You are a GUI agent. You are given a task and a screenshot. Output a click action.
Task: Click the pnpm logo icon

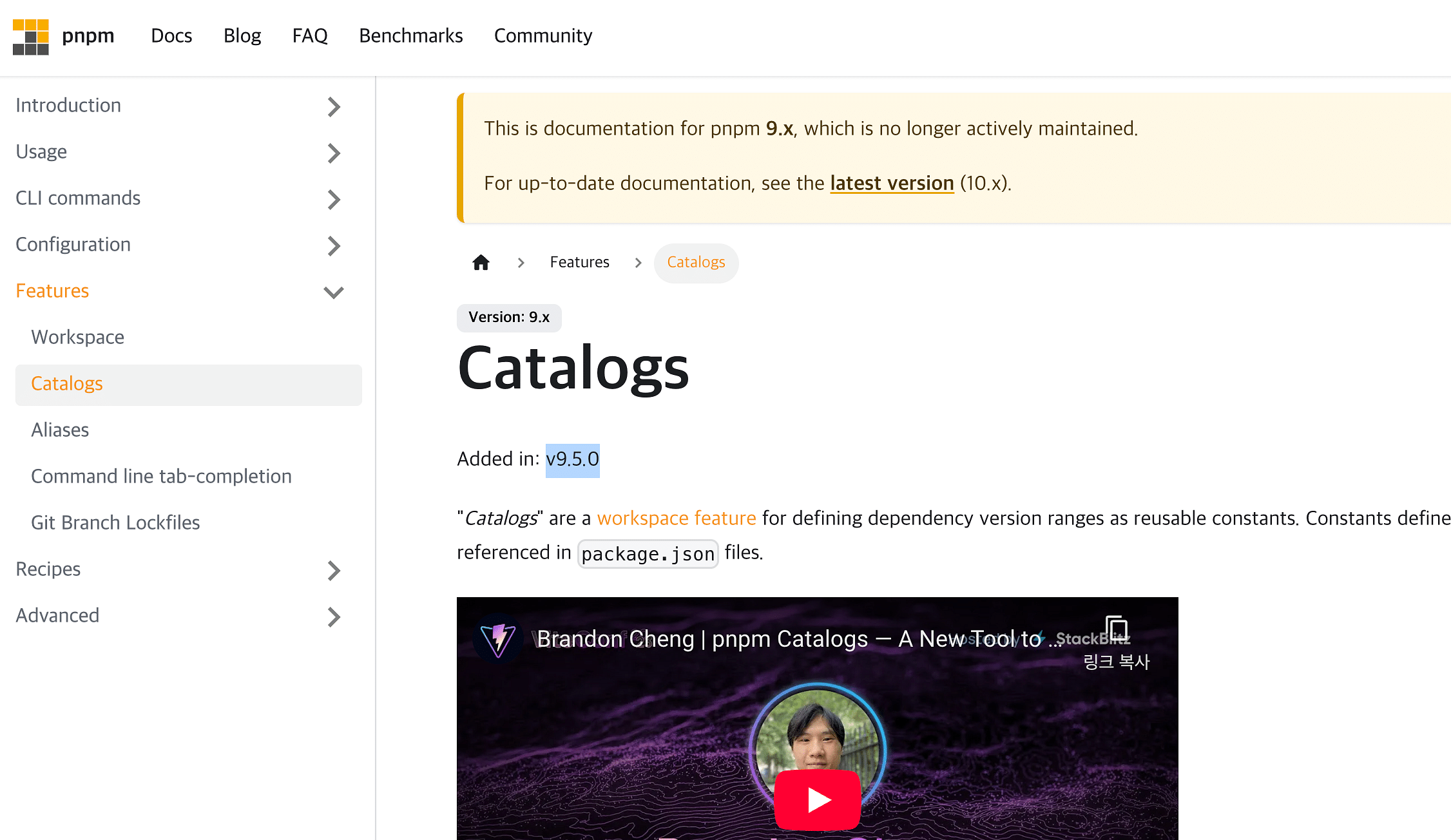(x=31, y=37)
